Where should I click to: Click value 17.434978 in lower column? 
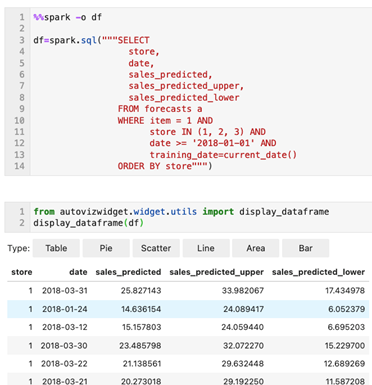pos(345,291)
